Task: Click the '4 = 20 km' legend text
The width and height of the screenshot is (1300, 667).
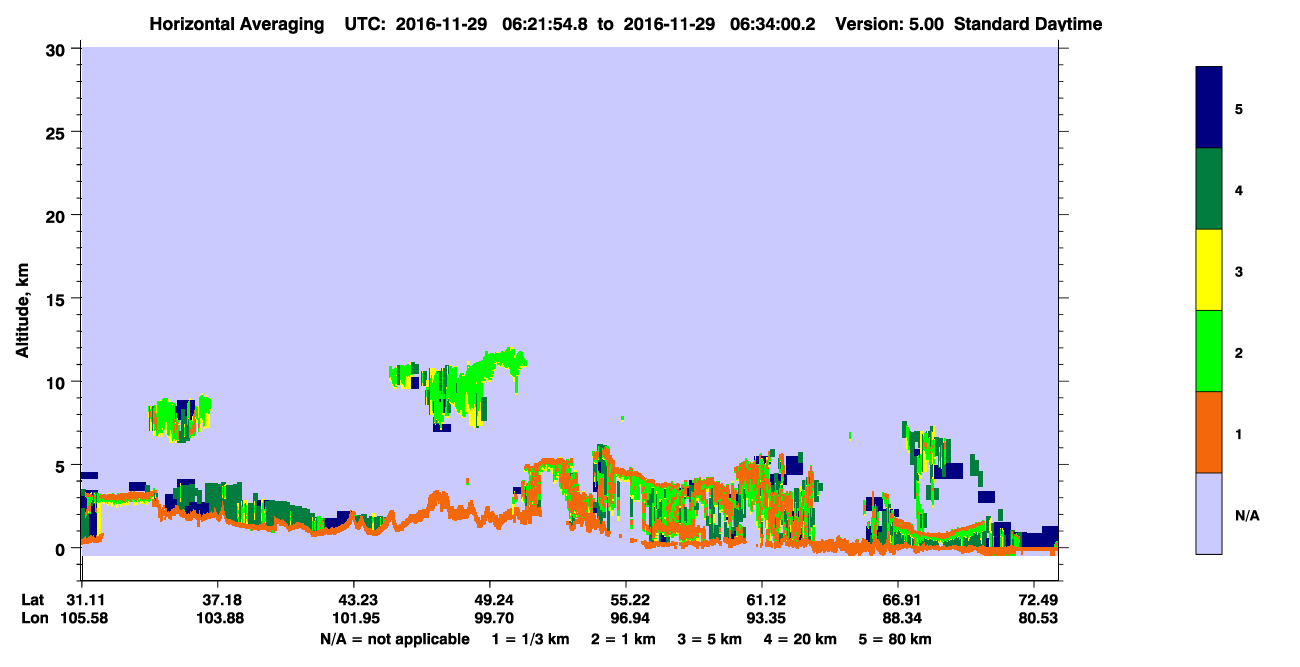Action: tap(799, 639)
